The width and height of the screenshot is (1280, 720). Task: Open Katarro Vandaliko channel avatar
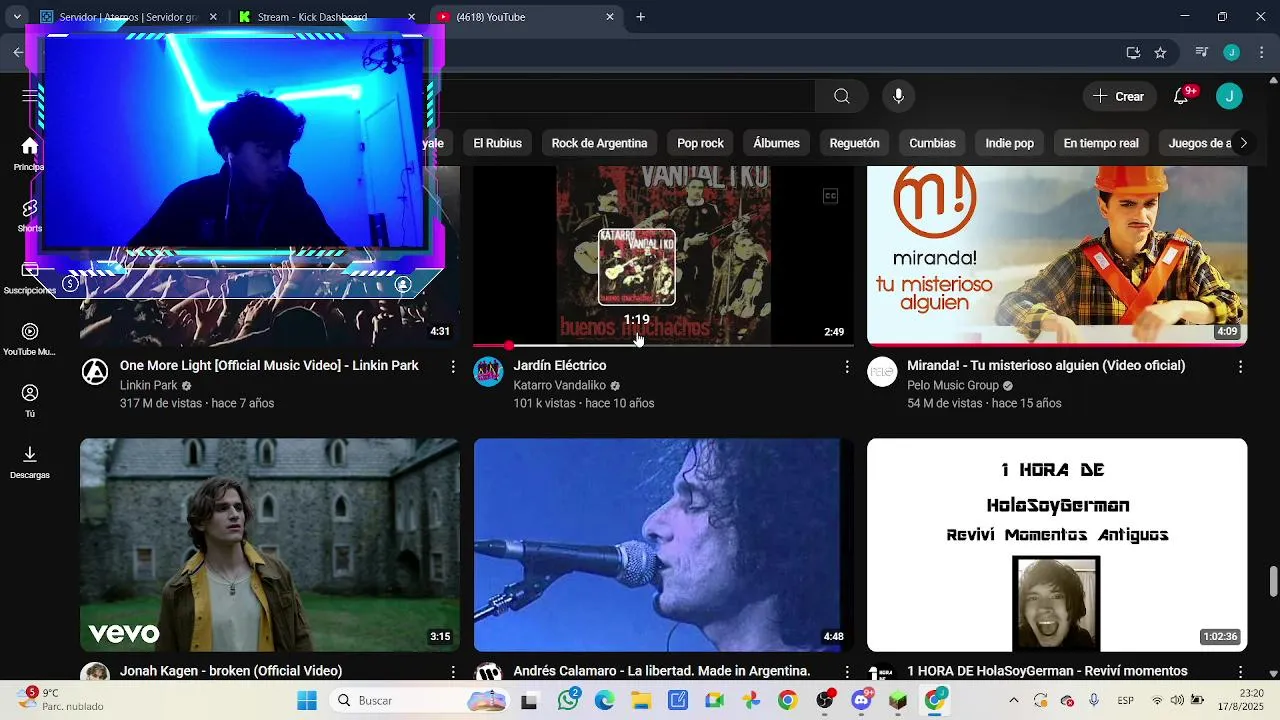(488, 372)
